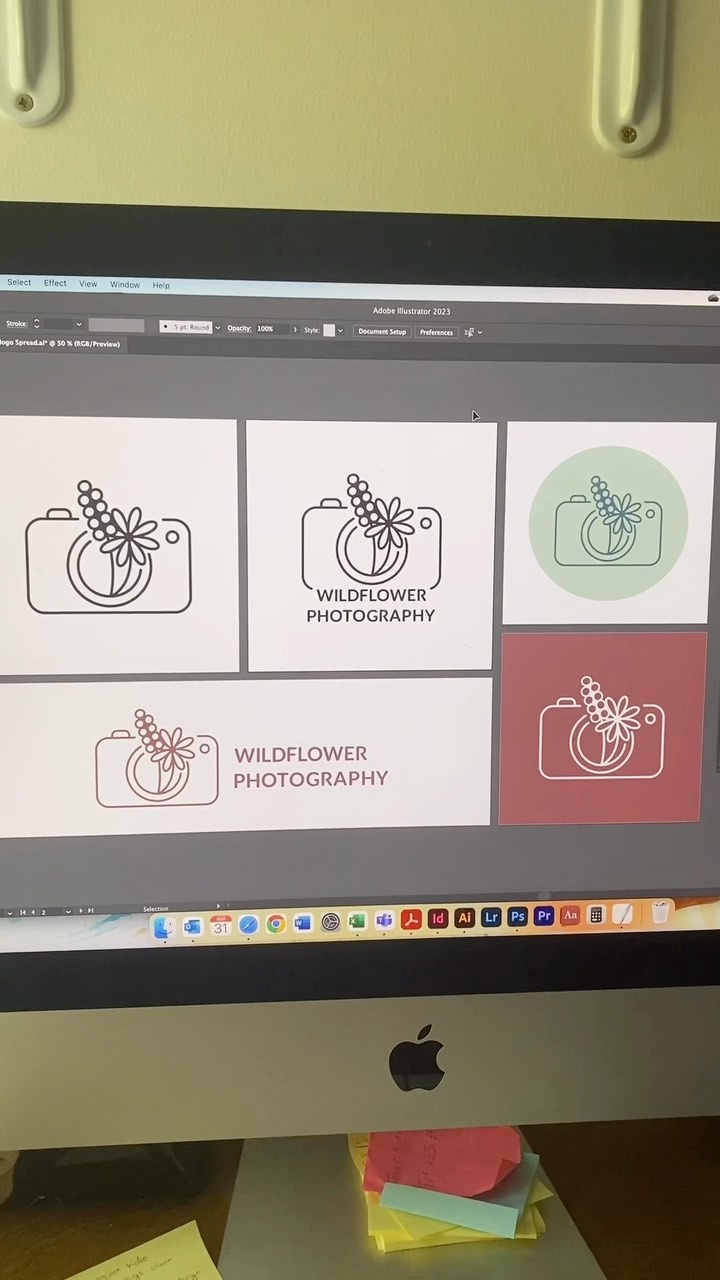Open the Select menu
The height and width of the screenshot is (1280, 720).
(x=19, y=283)
